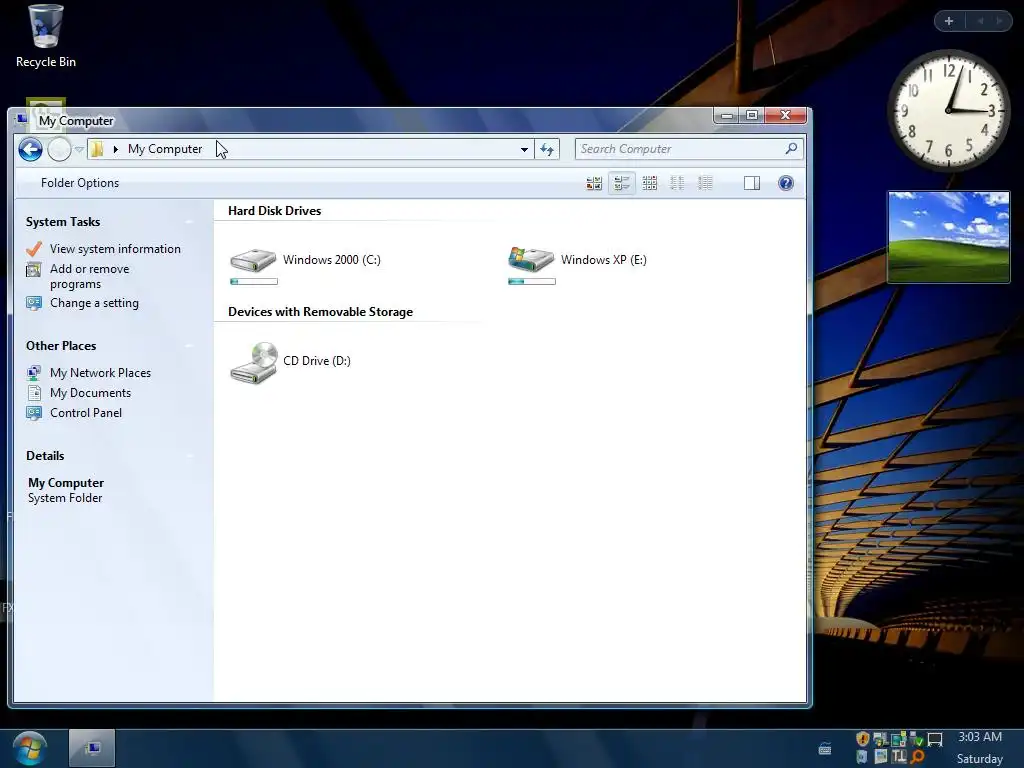Click the analog clock gadget
This screenshot has width=1024, height=768.
click(x=948, y=110)
